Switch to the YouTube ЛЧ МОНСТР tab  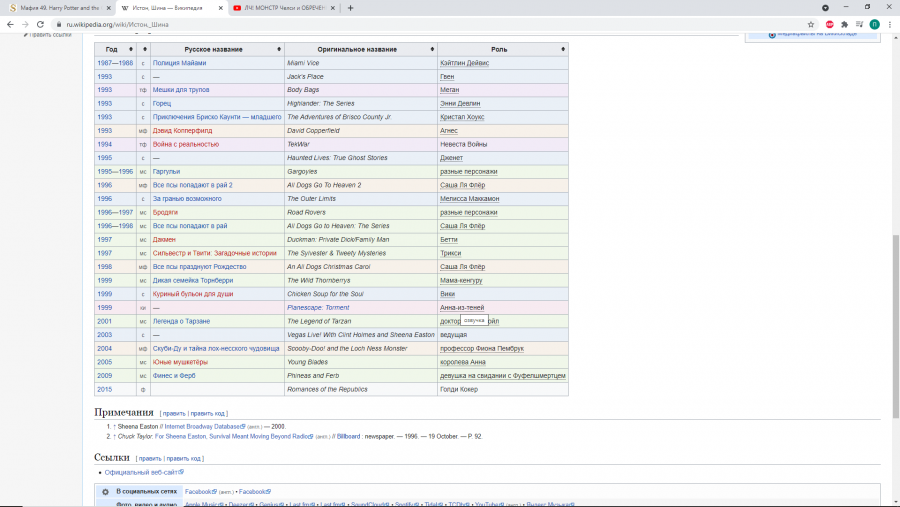click(284, 8)
